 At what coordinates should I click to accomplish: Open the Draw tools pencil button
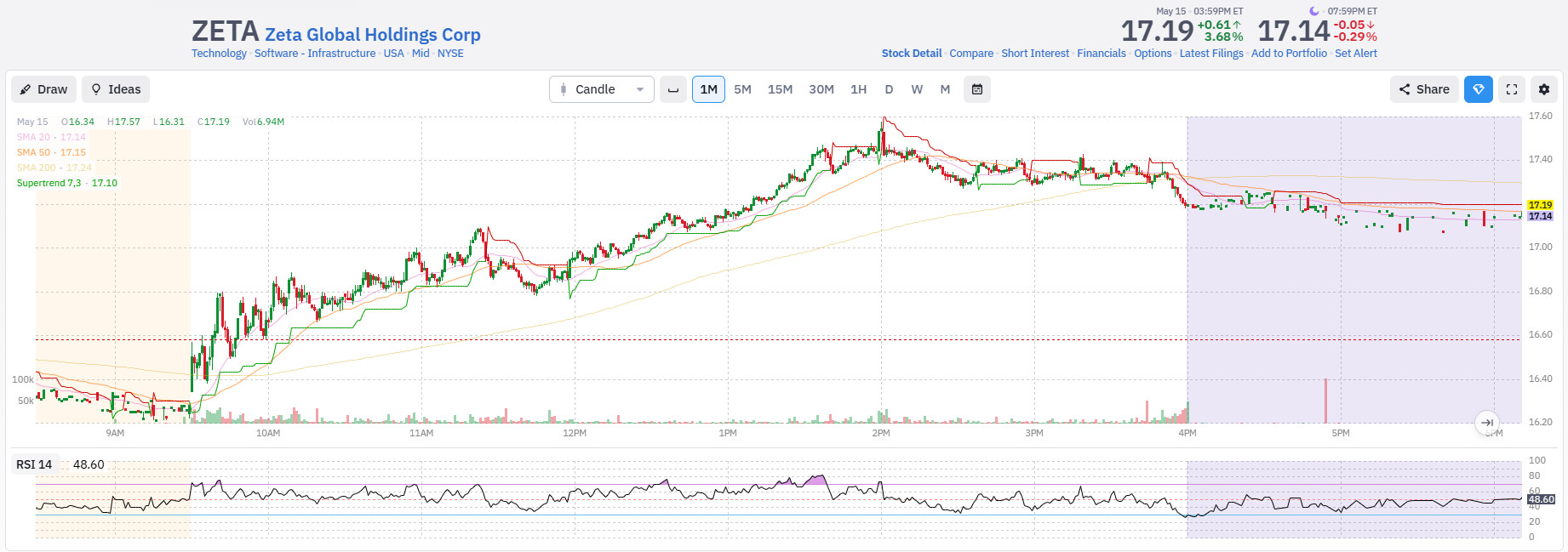44,89
